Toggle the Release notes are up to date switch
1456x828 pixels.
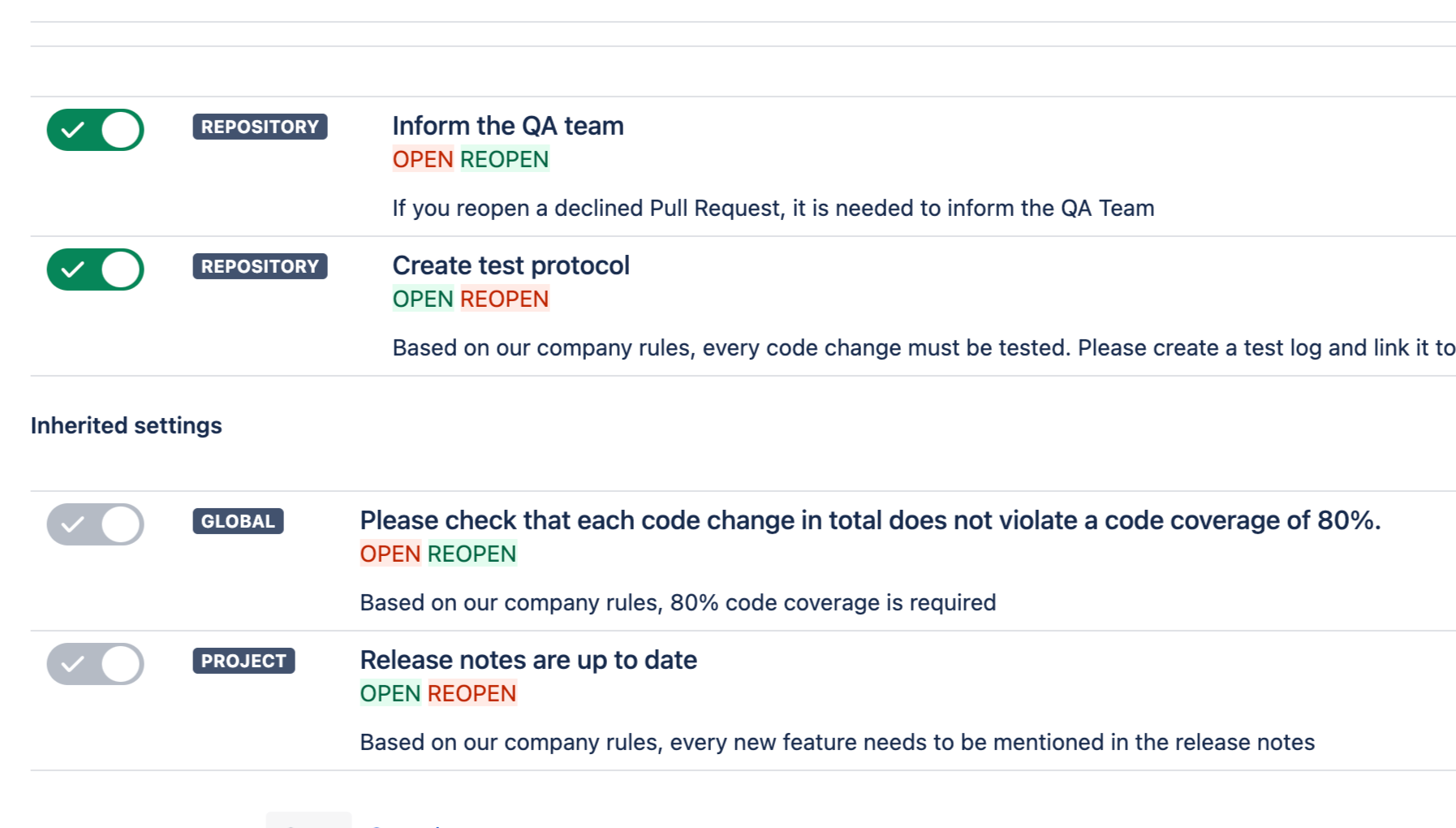click(x=95, y=664)
